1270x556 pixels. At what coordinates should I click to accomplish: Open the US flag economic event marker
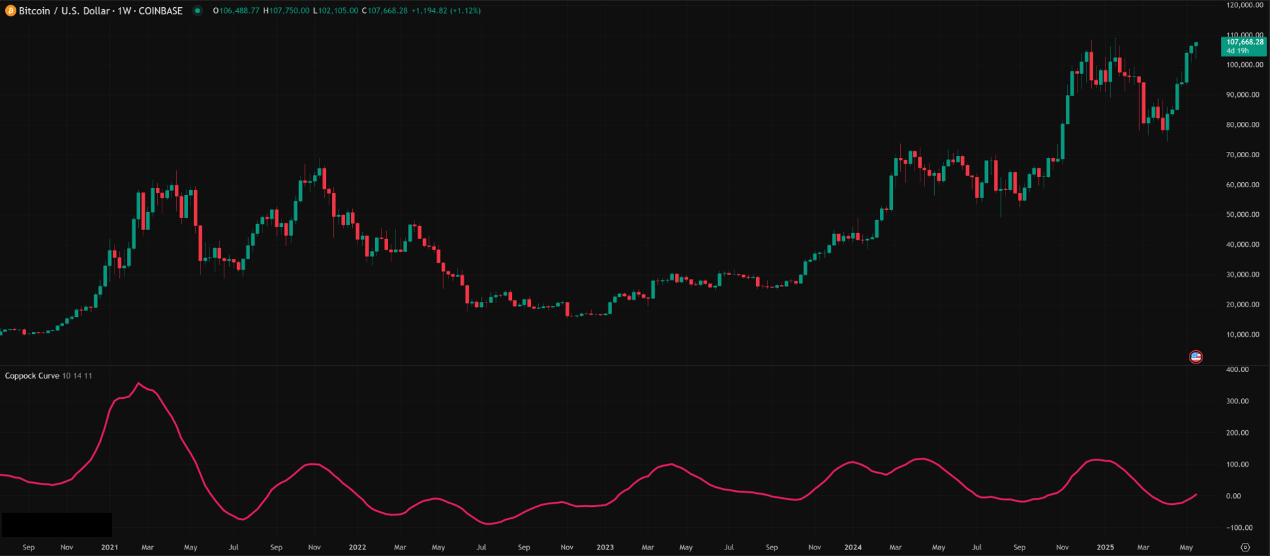click(1195, 356)
